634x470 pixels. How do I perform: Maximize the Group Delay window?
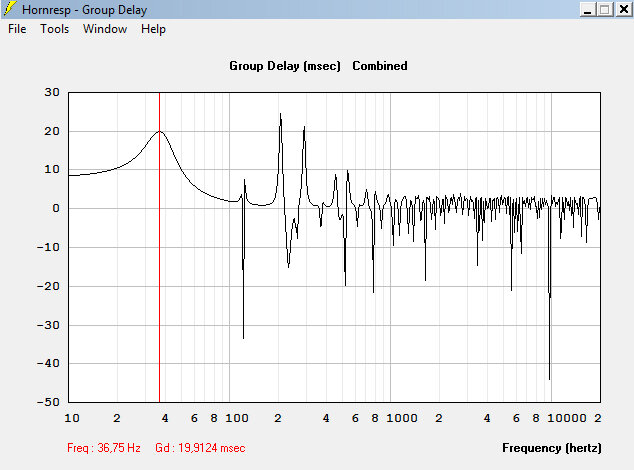pyautogui.click(x=604, y=9)
